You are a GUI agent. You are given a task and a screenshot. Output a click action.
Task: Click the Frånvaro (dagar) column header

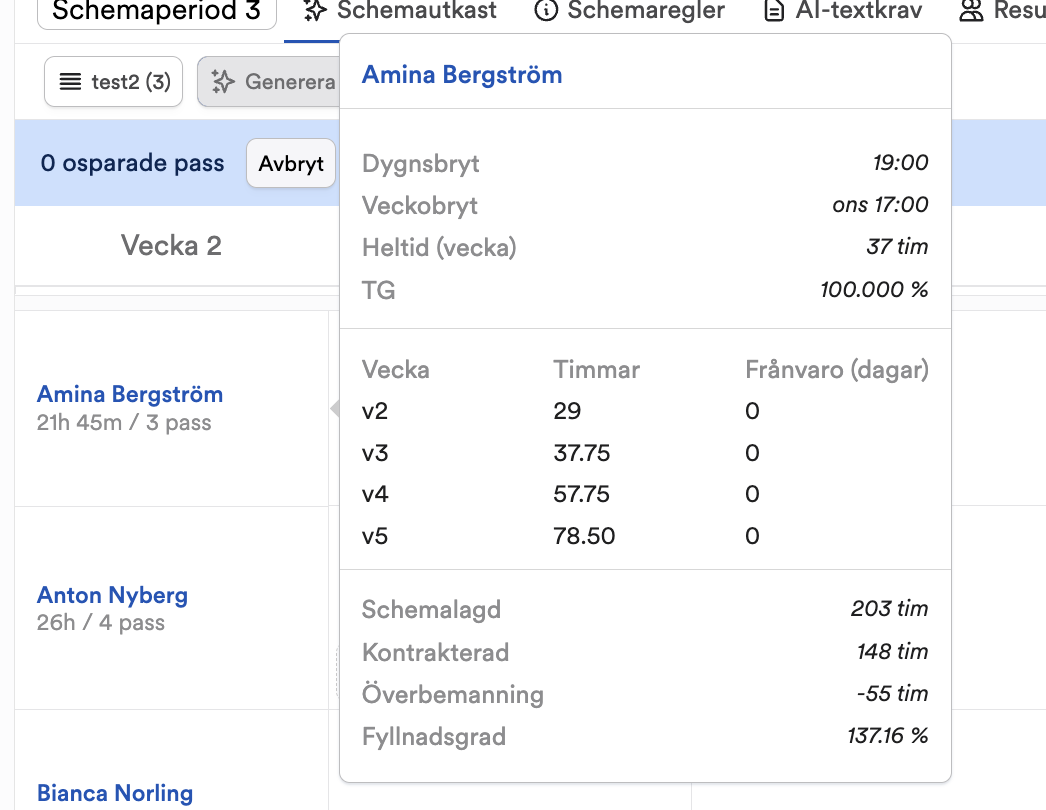point(837,370)
